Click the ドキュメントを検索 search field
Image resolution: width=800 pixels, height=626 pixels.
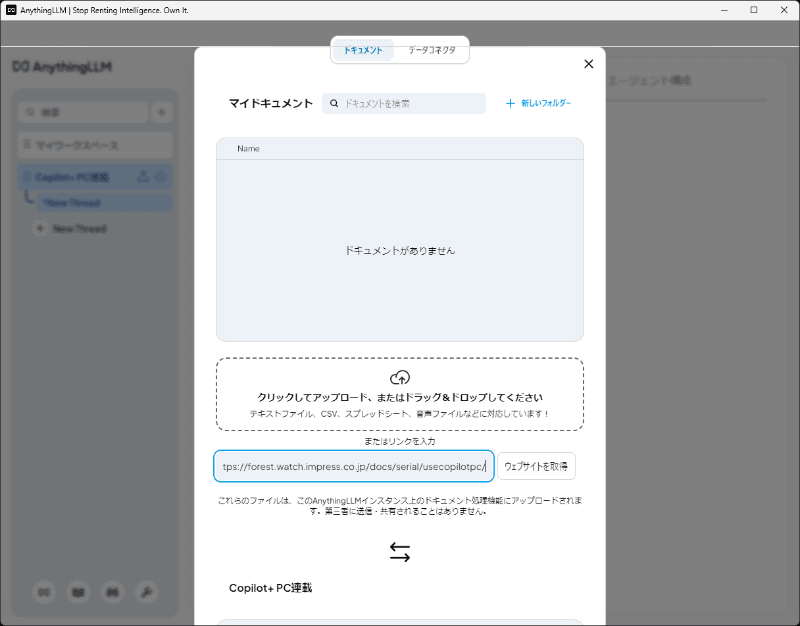404,104
